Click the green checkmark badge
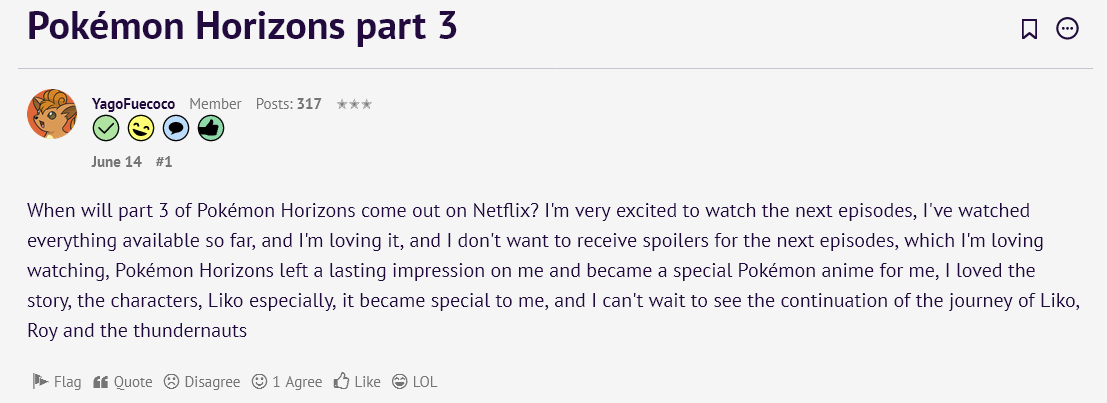The height and width of the screenshot is (403, 1107). click(106, 128)
